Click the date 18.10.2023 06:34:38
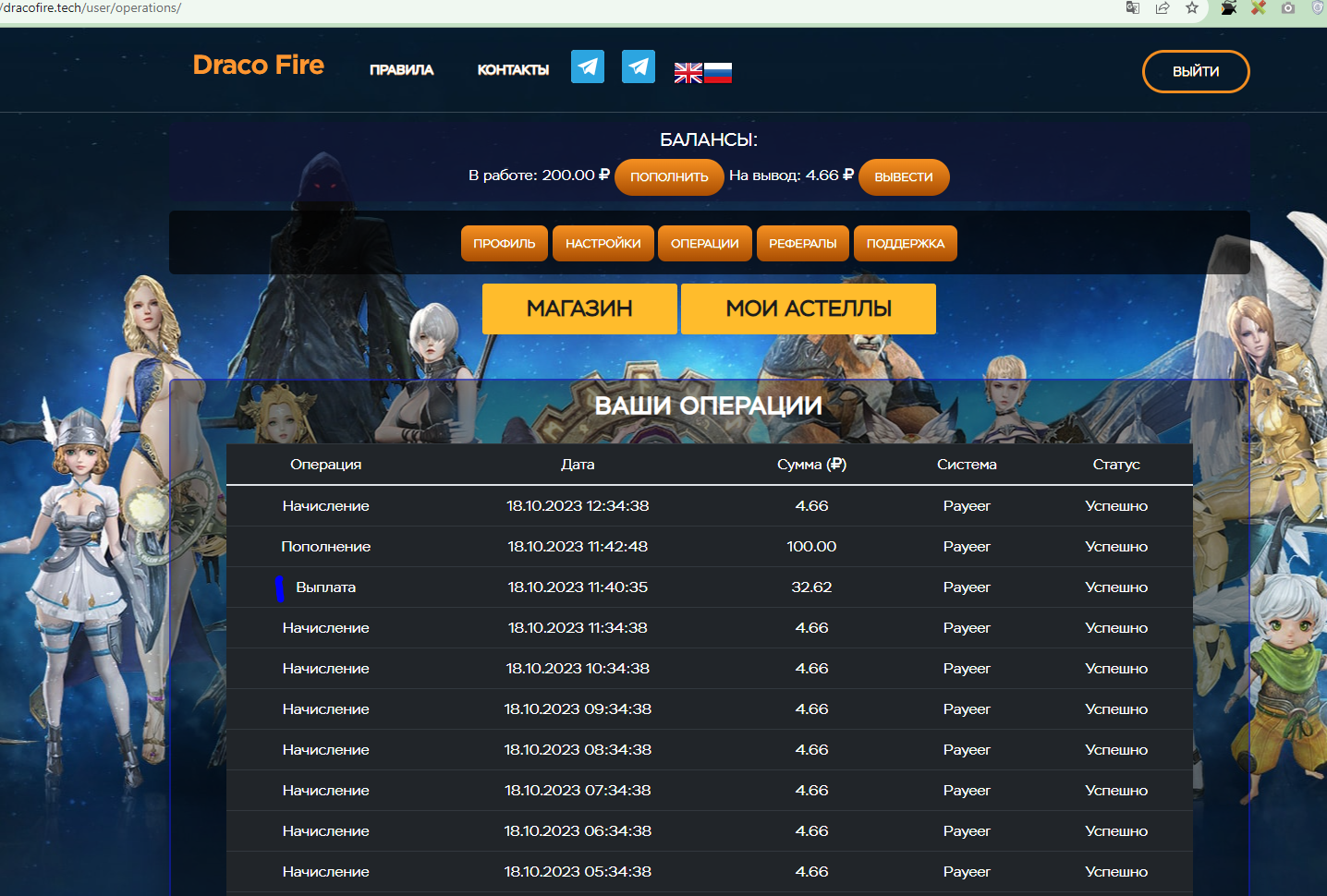1327x896 pixels. (578, 831)
